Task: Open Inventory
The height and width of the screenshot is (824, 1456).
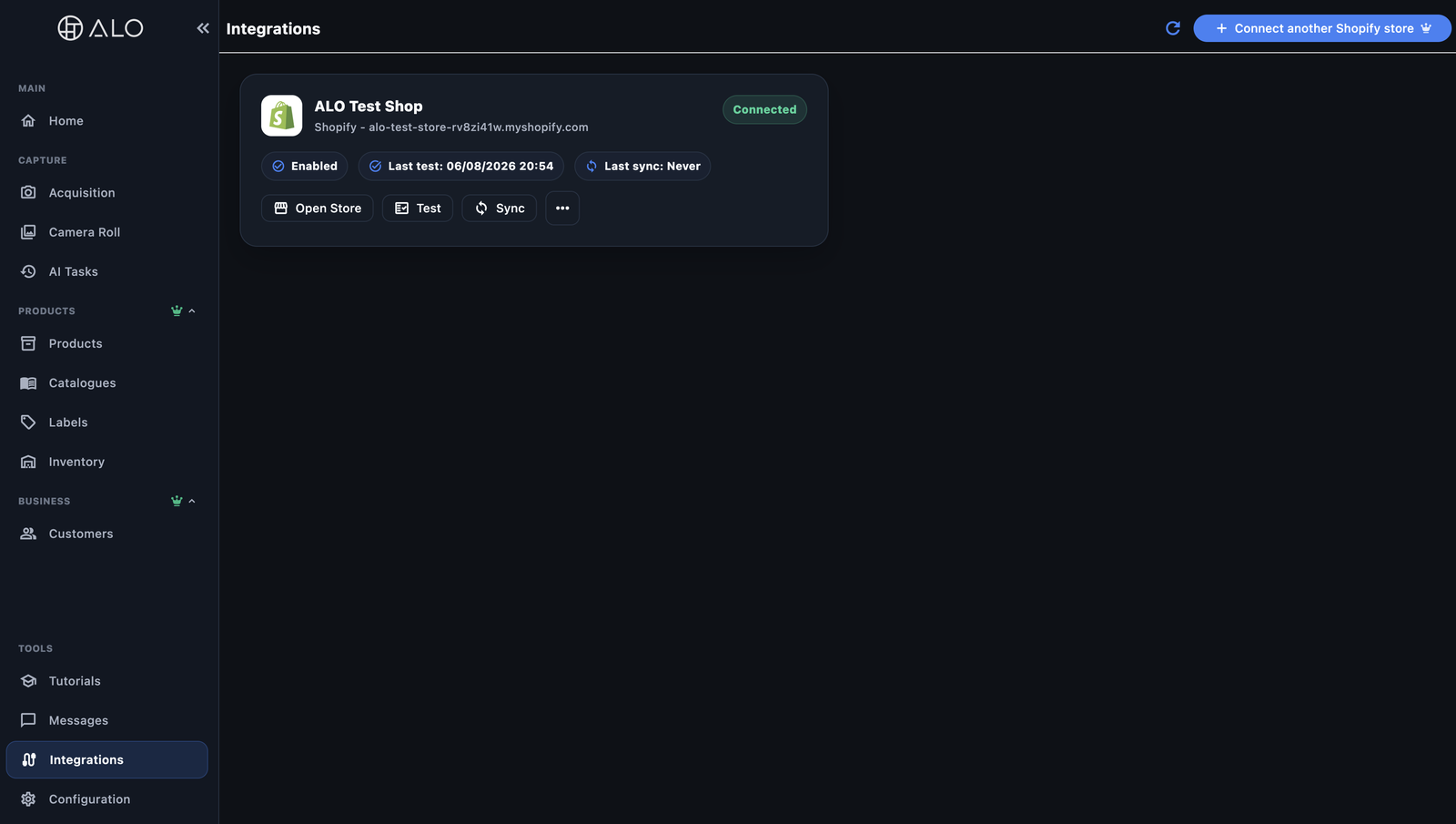Action: click(106, 462)
